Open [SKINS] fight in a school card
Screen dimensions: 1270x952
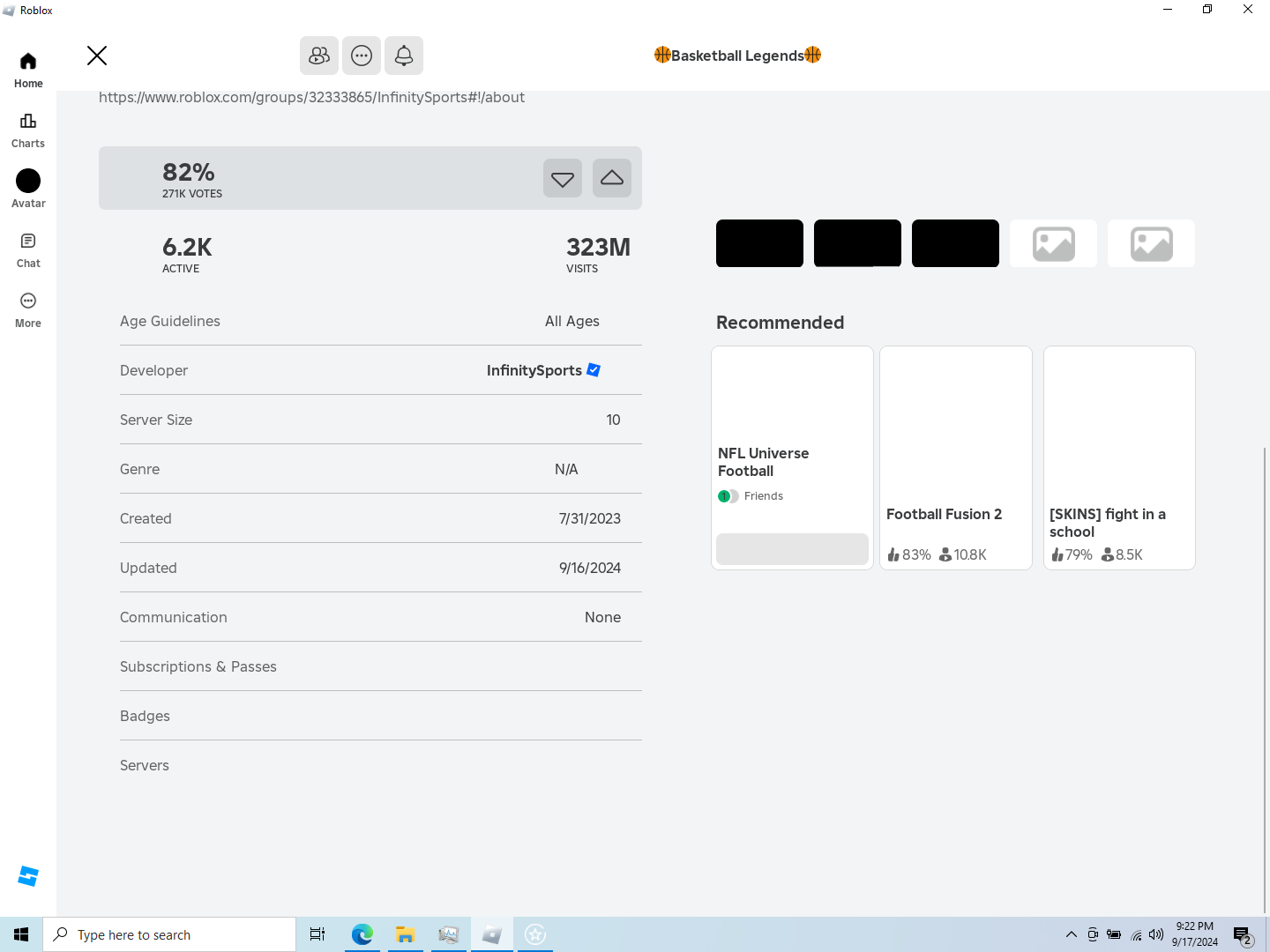1119,457
